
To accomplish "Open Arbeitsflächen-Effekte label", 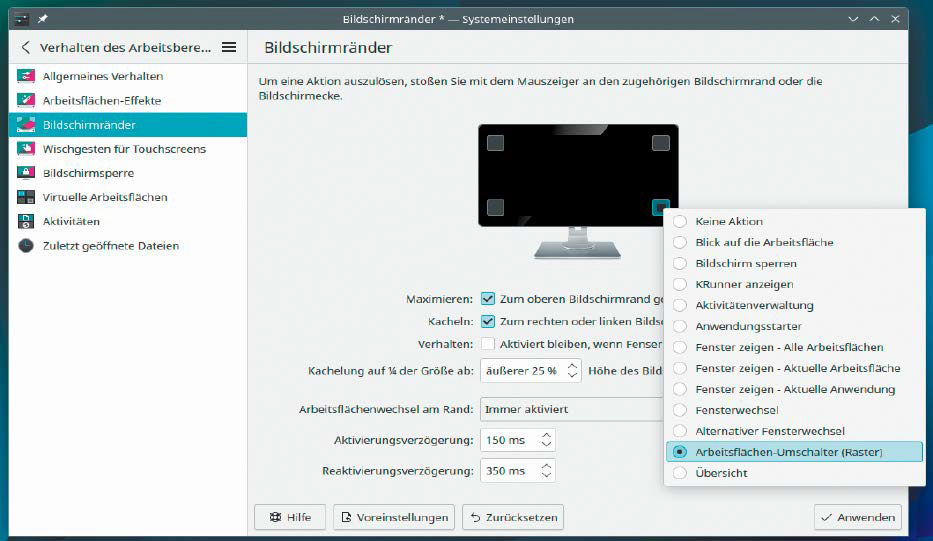I will (102, 101).
